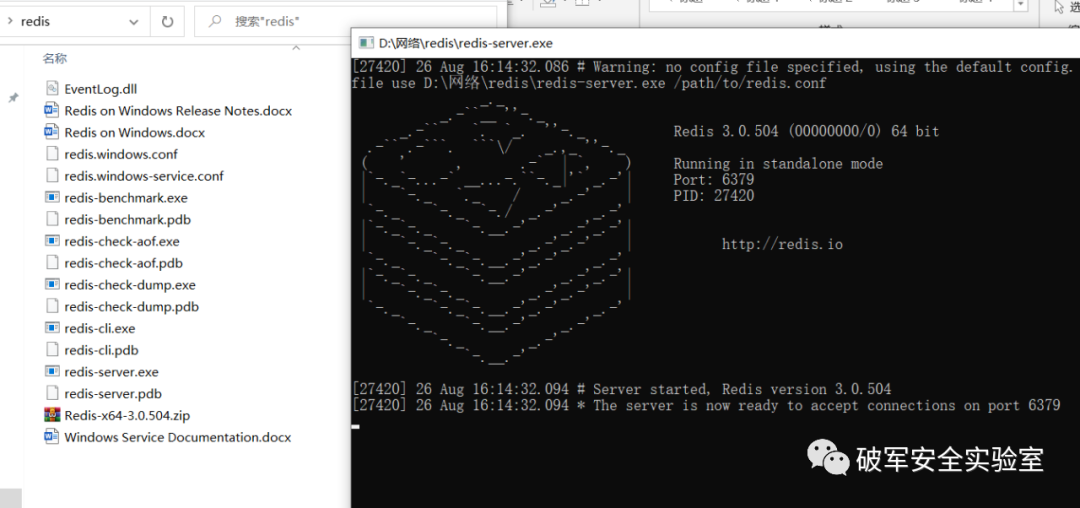Click Running in standalone mode text
1080x508 pixels.
778,164
